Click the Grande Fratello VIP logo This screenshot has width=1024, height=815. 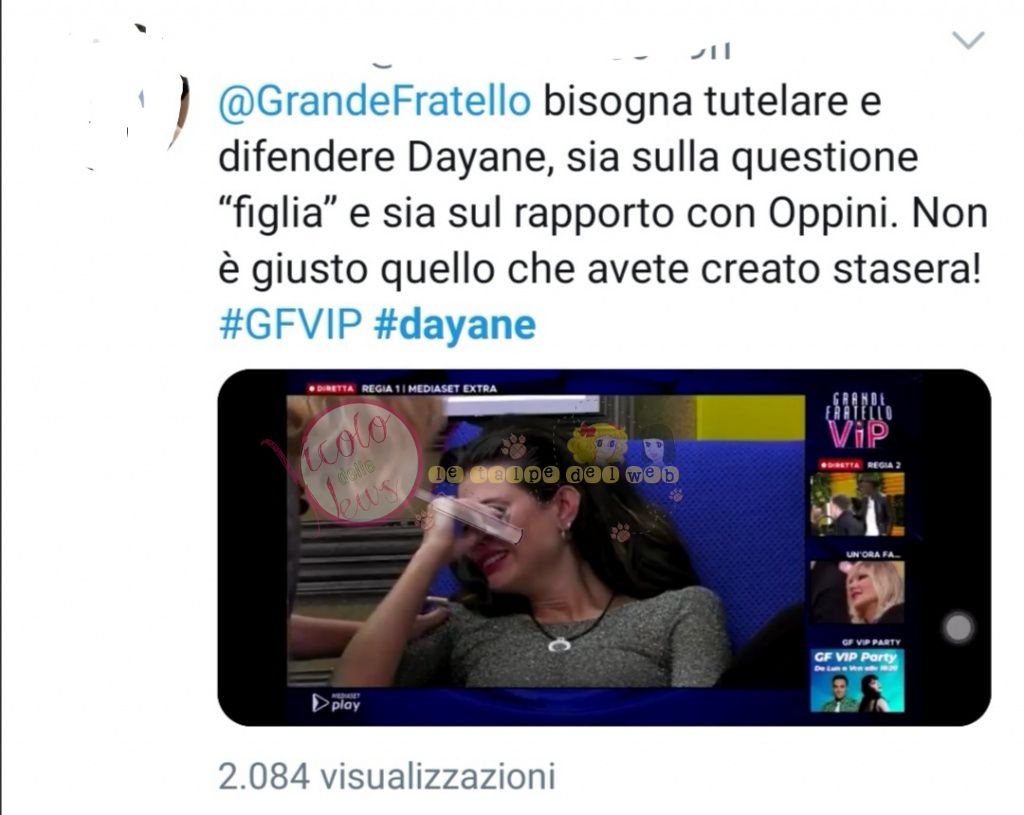point(858,420)
